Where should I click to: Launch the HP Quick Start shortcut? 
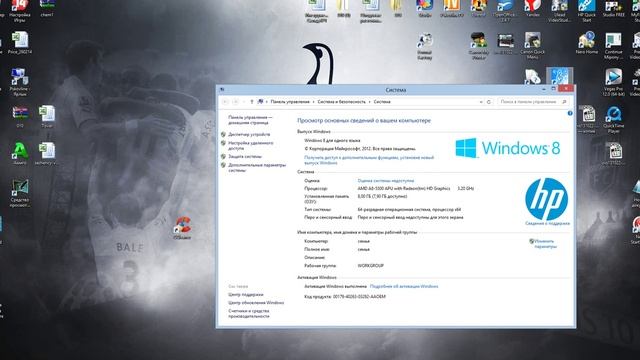(x=587, y=11)
